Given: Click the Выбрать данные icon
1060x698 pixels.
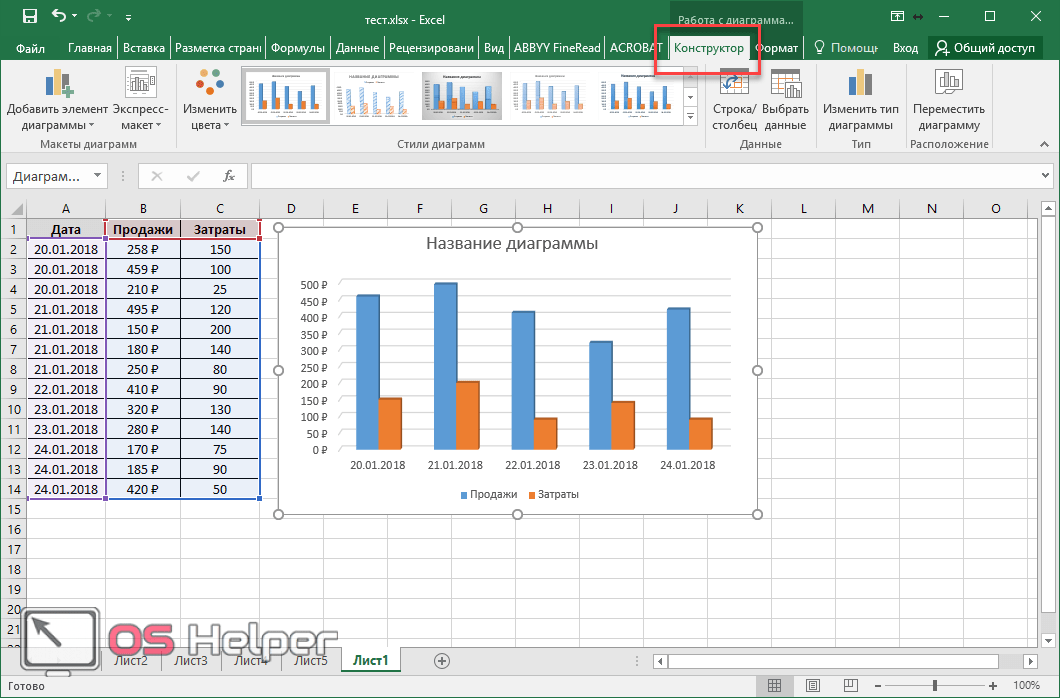Looking at the screenshot, I should tap(785, 100).
